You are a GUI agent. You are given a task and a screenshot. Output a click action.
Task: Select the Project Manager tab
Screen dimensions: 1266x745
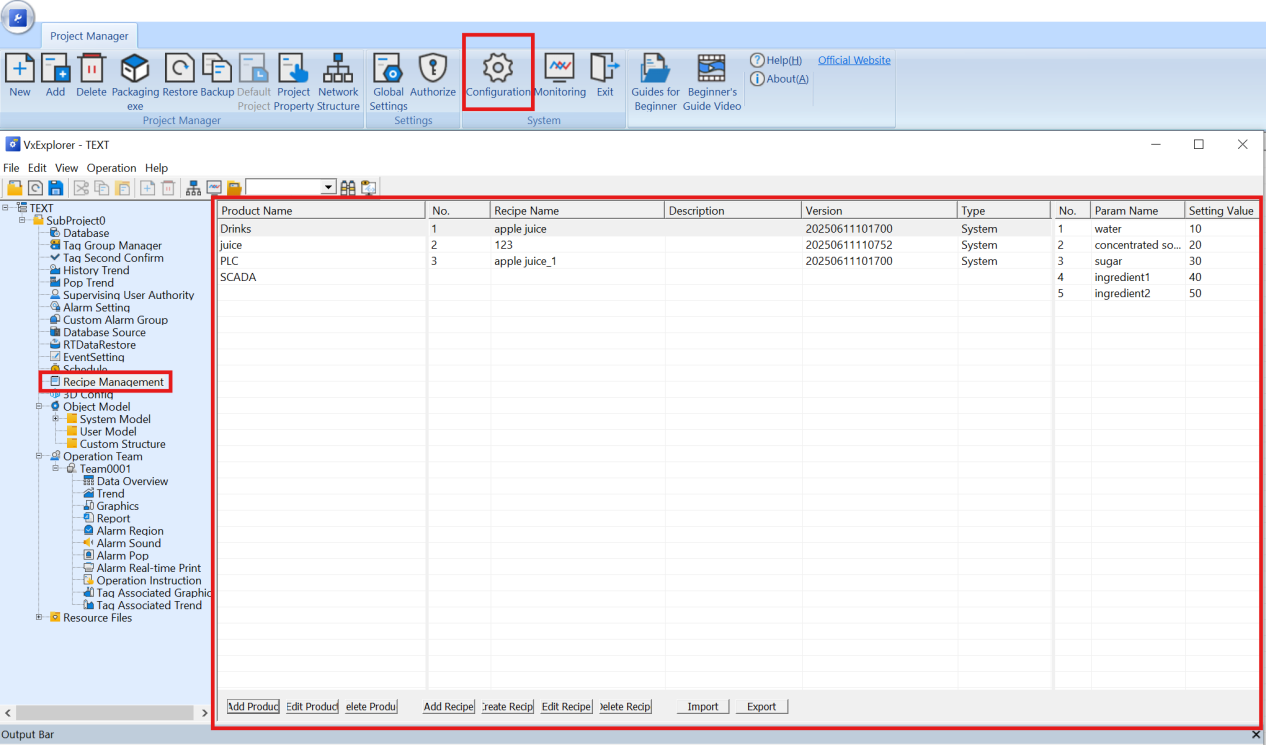tap(90, 36)
